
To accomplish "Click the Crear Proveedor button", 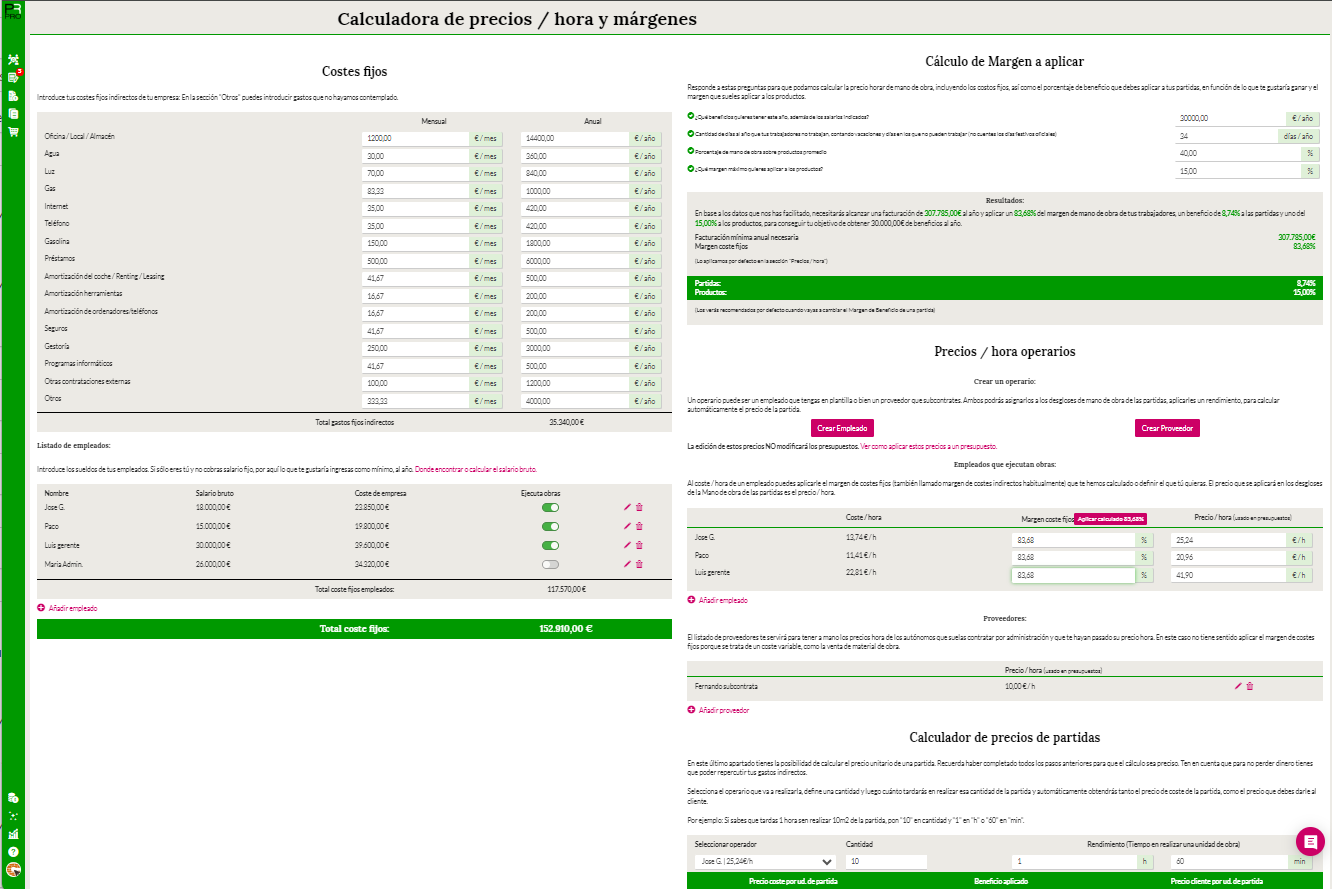I will pos(1167,428).
